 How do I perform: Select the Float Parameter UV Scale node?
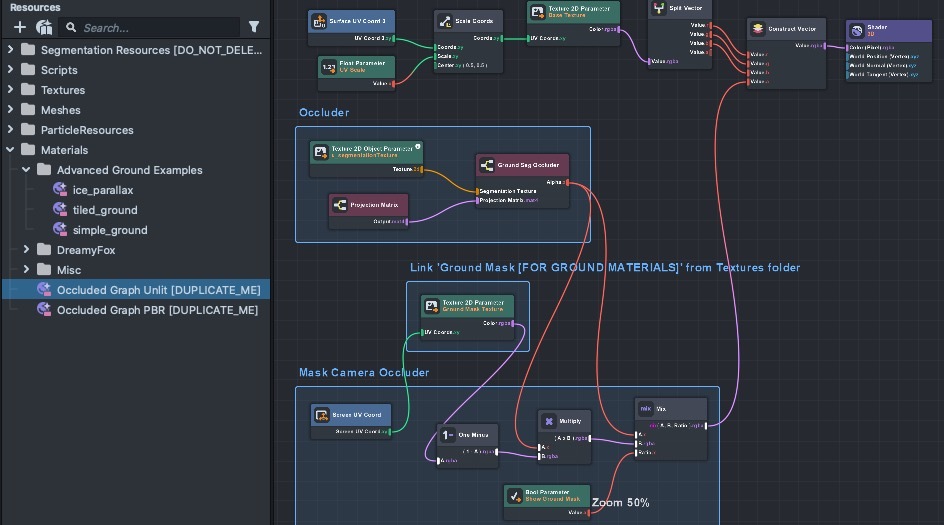[x=357, y=67]
